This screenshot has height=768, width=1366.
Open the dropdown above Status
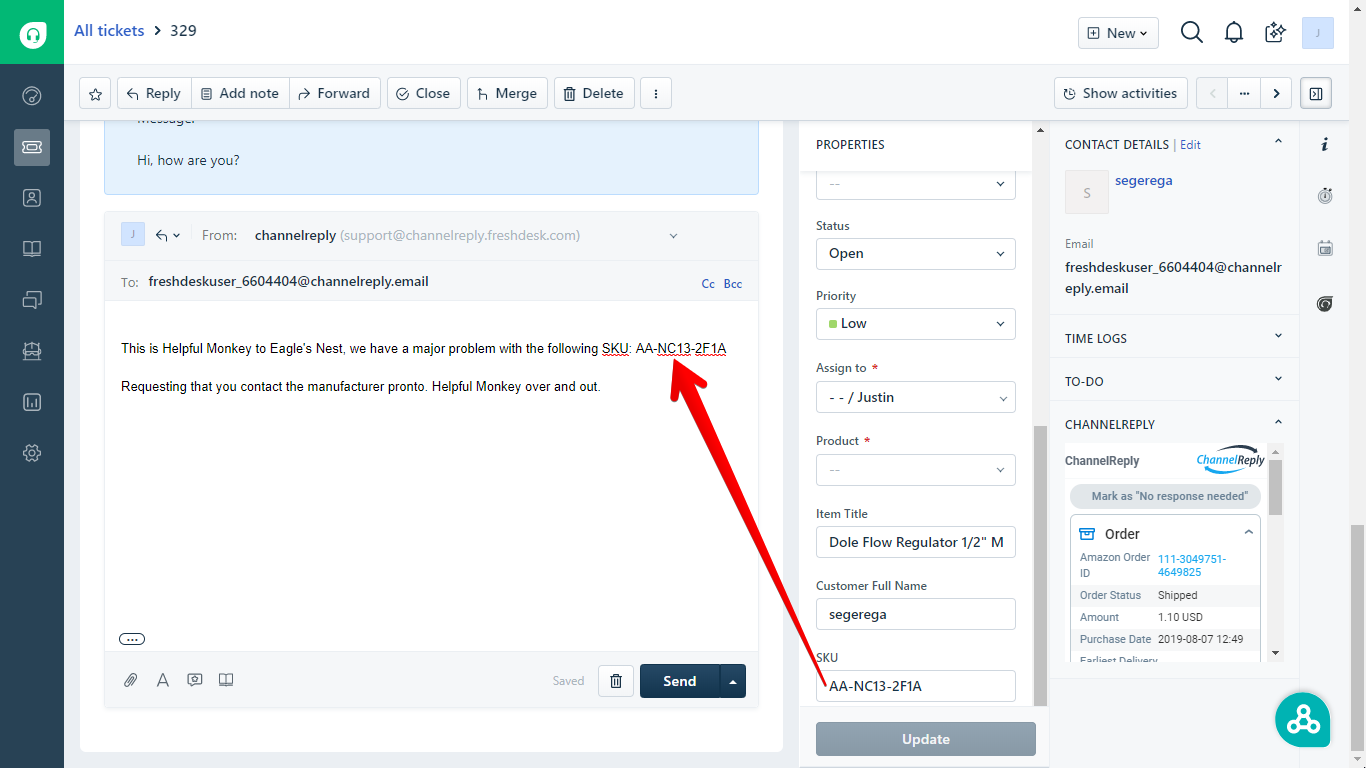coord(916,185)
